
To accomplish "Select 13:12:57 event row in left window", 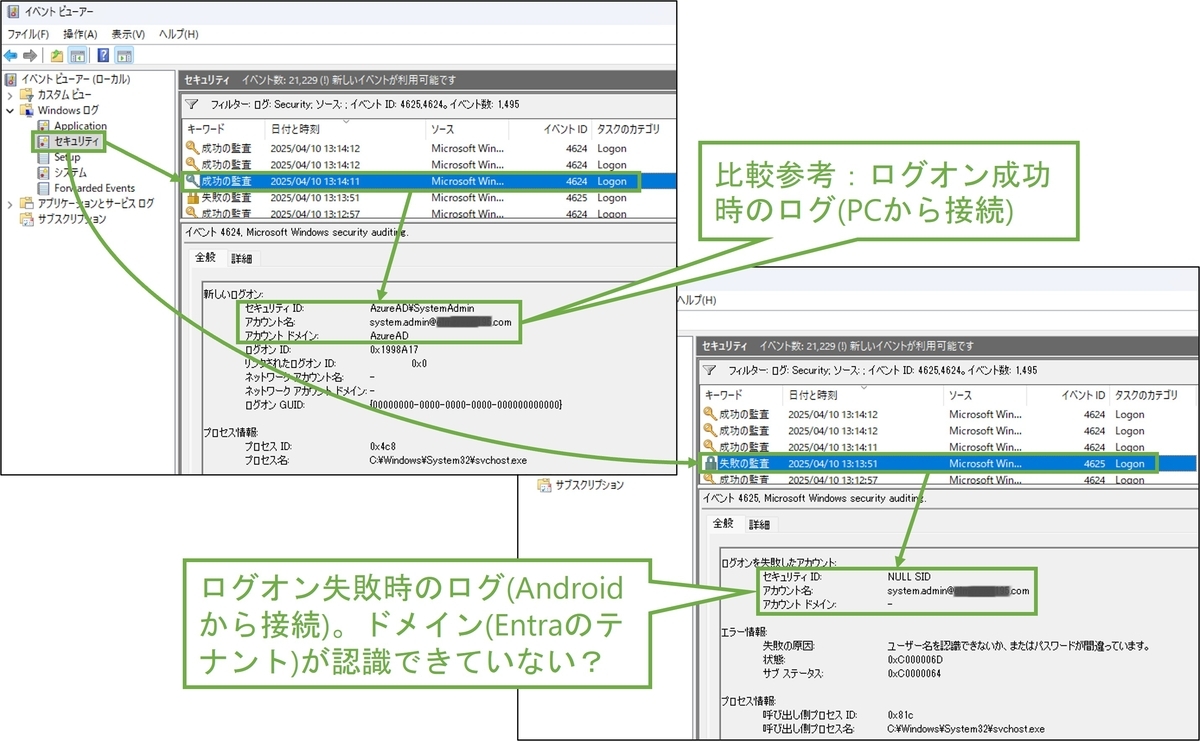I will [x=429, y=213].
